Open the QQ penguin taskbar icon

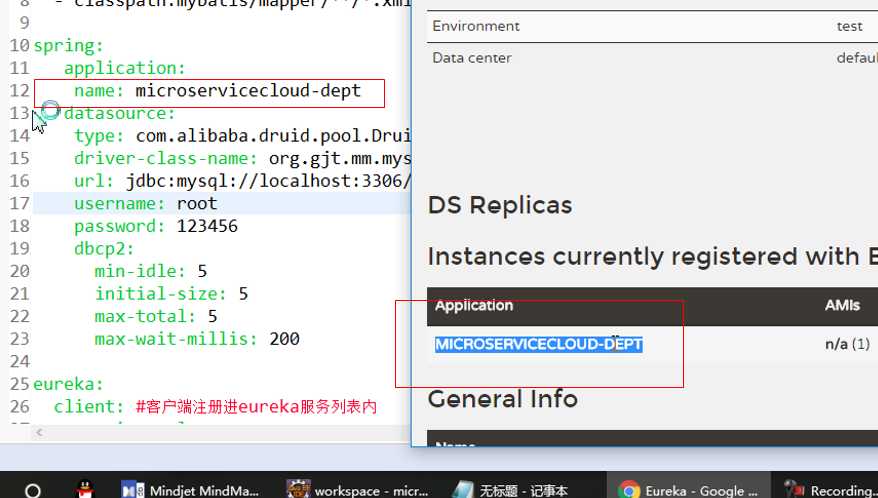click(x=85, y=490)
